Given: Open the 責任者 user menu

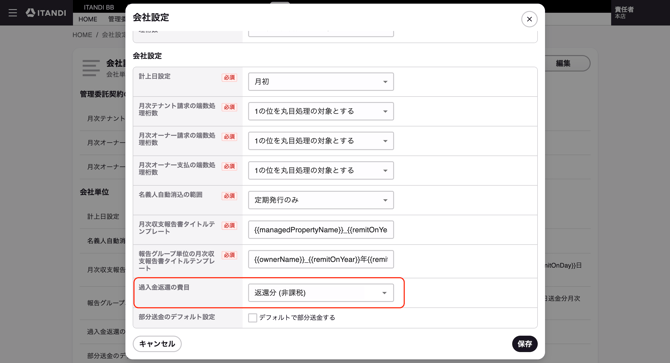Looking at the screenshot, I should [x=624, y=12].
